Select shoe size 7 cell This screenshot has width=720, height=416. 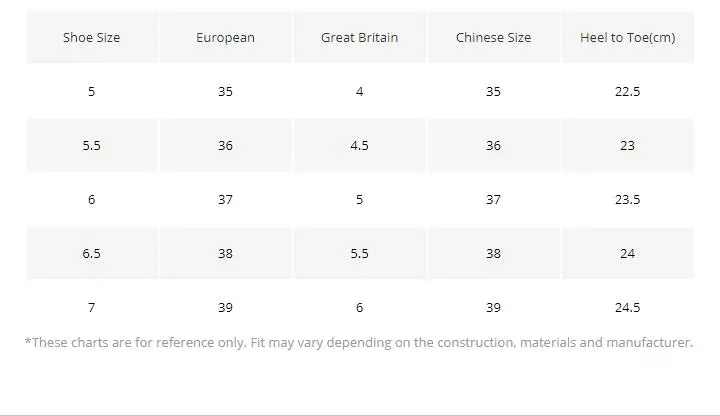pyautogui.click(x=91, y=308)
